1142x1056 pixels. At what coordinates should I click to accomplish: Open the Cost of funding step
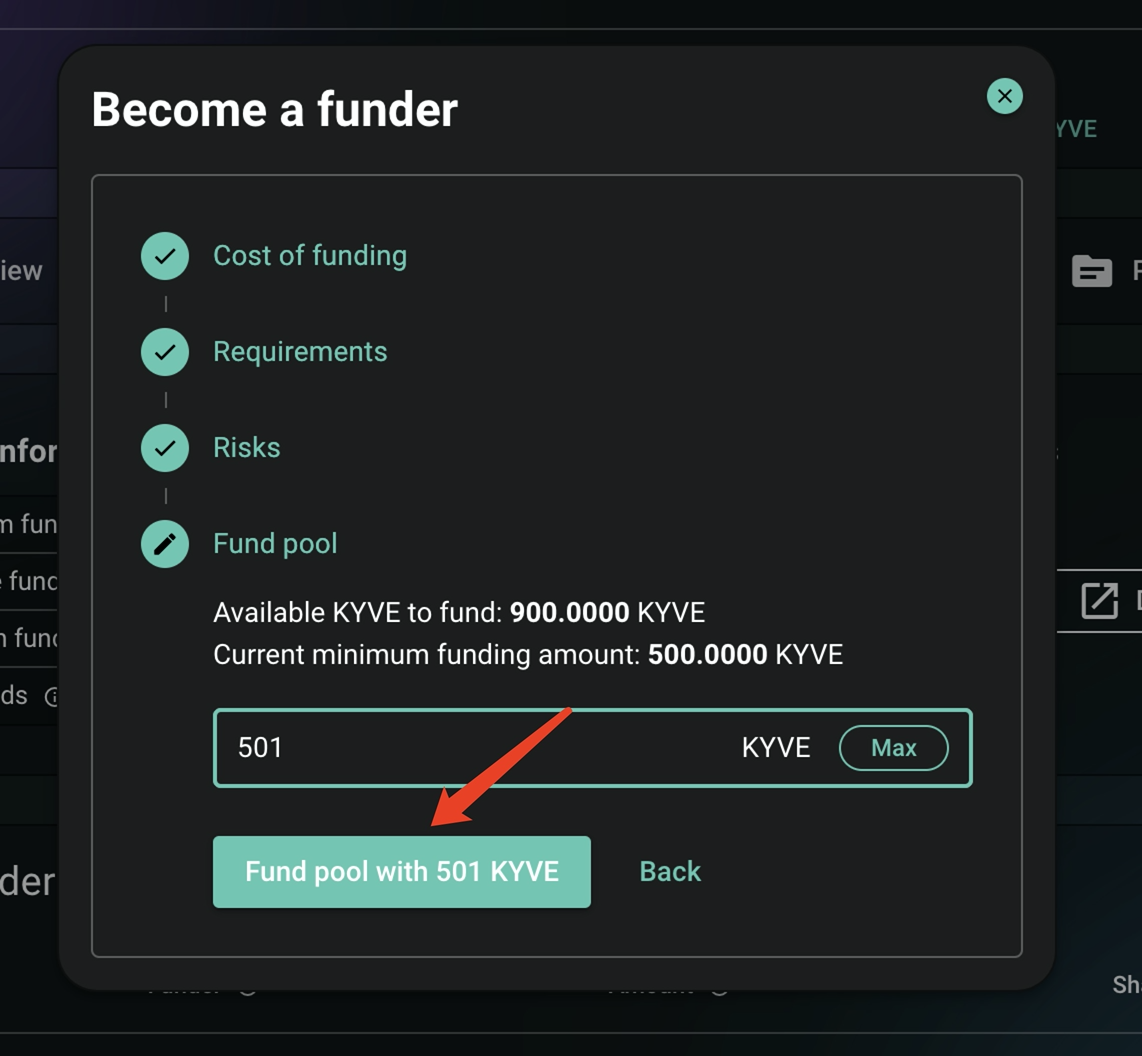(309, 256)
